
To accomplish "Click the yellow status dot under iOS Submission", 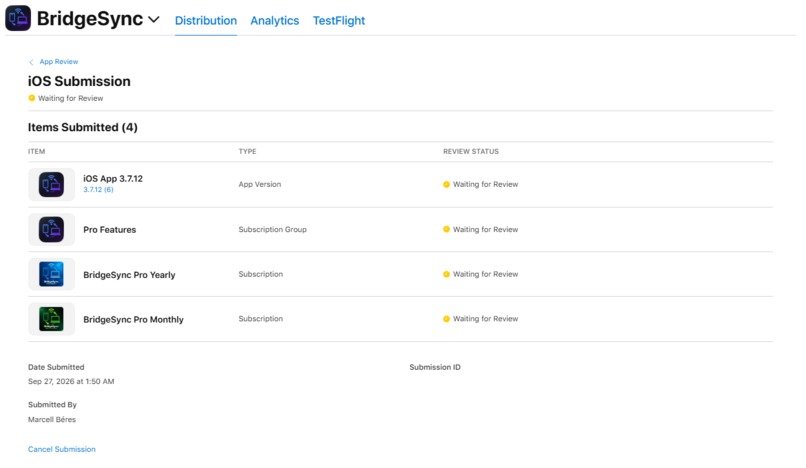I will tap(32, 98).
